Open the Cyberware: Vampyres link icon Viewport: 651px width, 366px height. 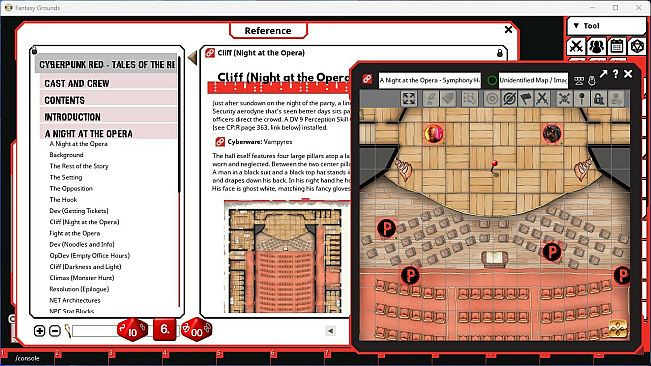(220, 142)
